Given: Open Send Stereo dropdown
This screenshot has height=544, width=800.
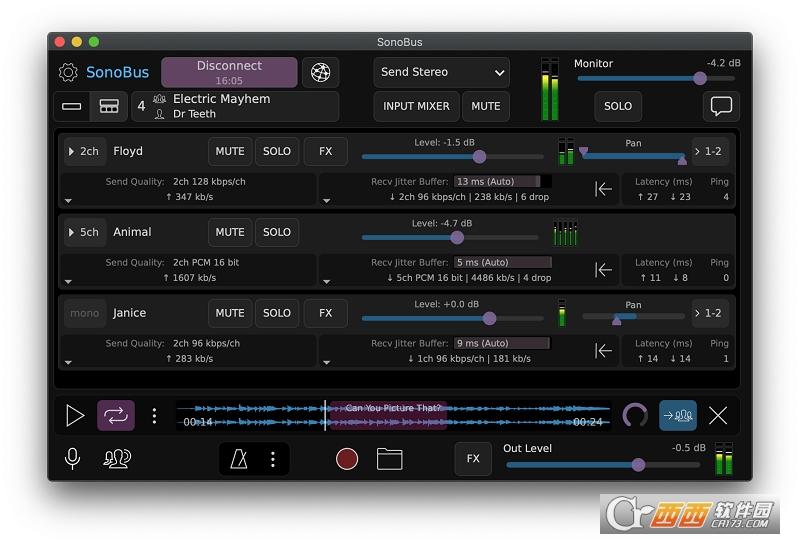Looking at the screenshot, I should click(x=441, y=72).
